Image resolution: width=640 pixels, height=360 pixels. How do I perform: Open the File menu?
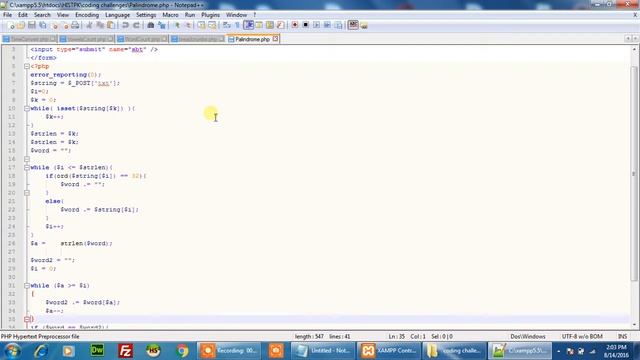(7, 15)
